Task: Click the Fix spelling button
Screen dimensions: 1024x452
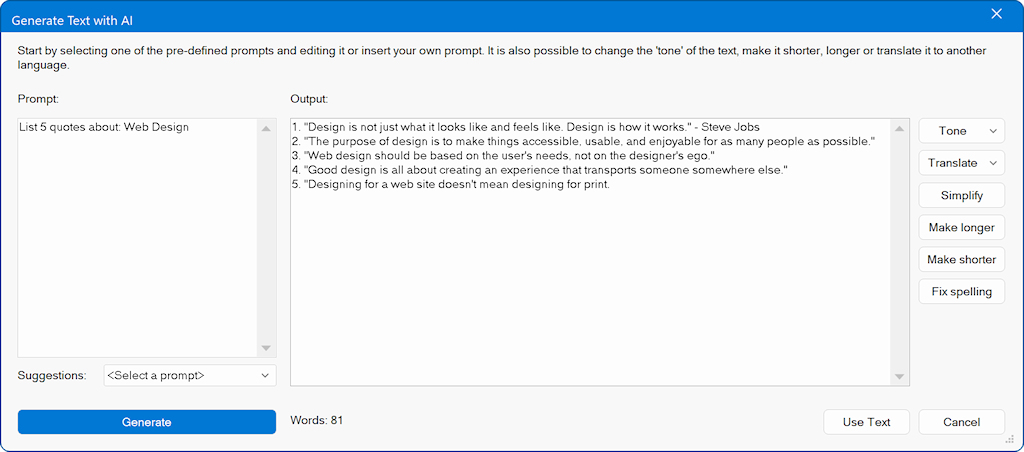Action: 961,291
